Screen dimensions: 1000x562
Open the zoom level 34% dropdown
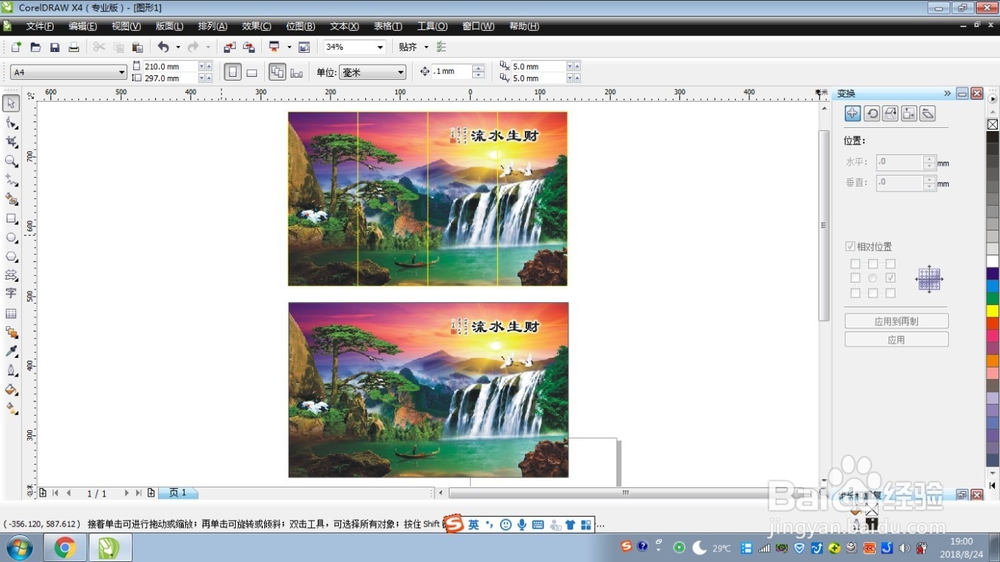point(380,47)
